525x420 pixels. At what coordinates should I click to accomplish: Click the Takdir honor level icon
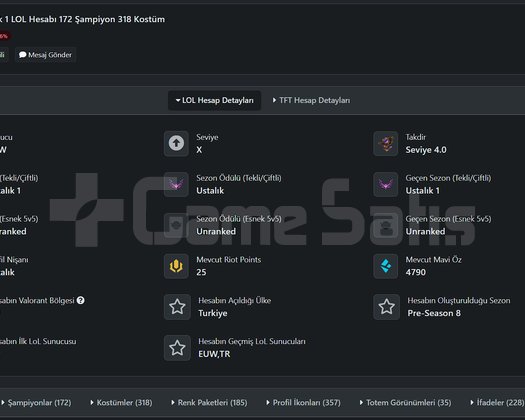[x=386, y=144]
